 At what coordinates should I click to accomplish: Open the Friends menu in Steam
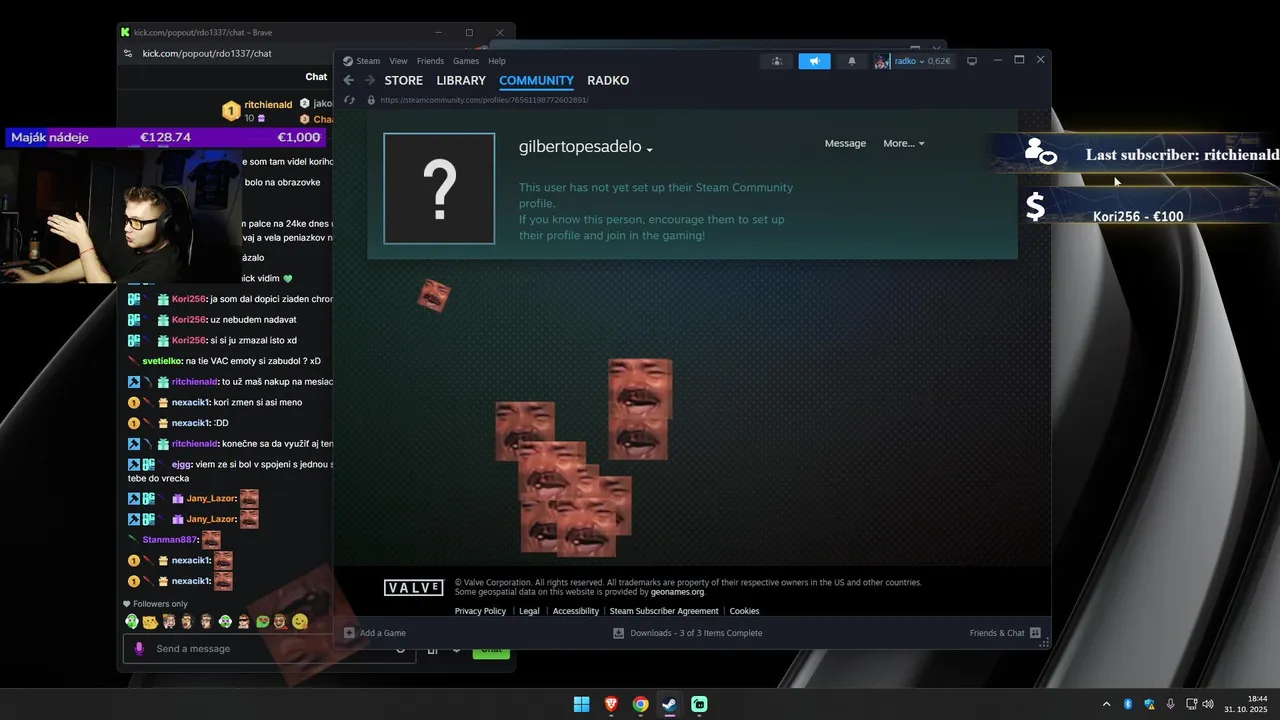430,61
